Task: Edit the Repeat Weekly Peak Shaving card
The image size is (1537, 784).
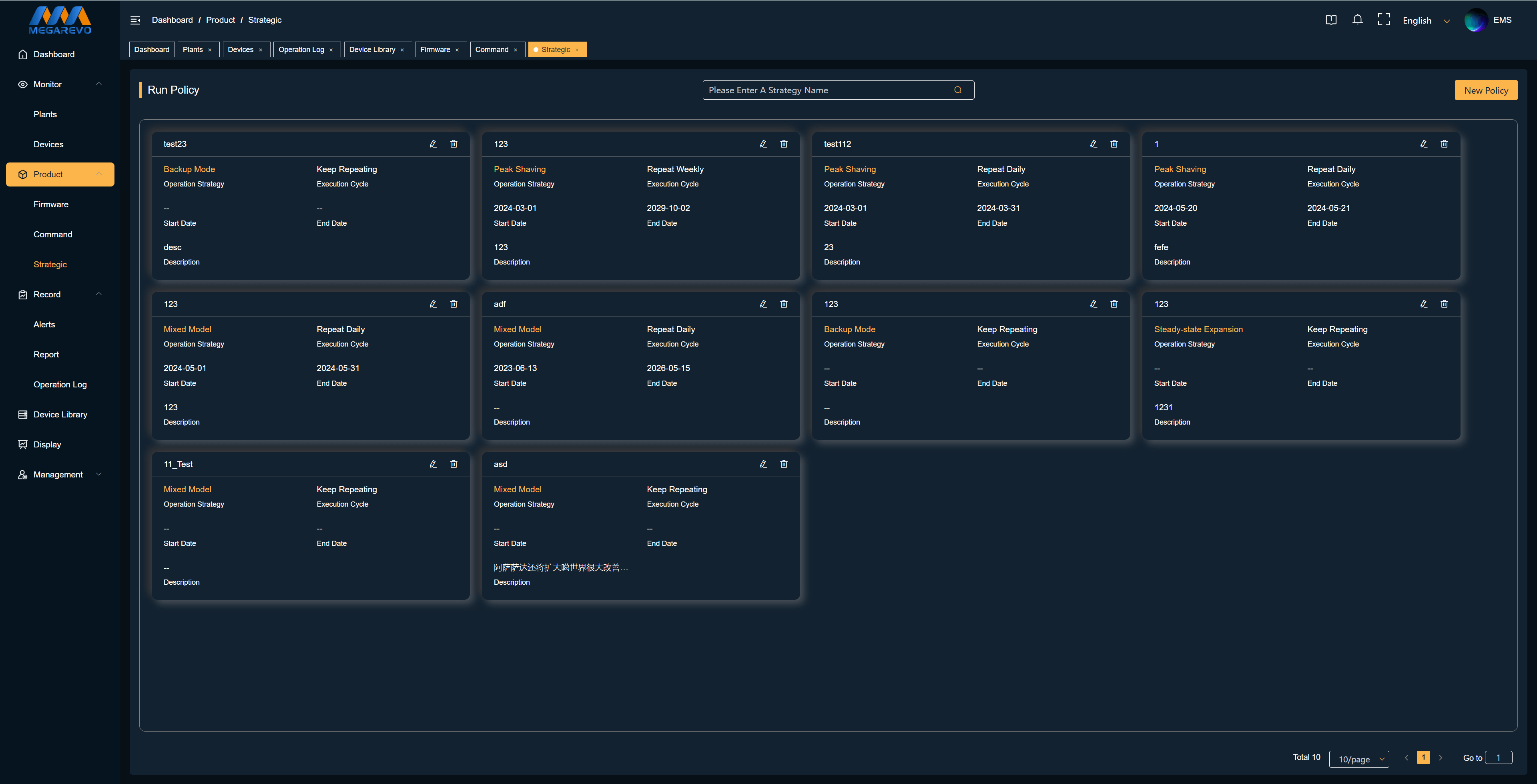Action: pos(763,144)
